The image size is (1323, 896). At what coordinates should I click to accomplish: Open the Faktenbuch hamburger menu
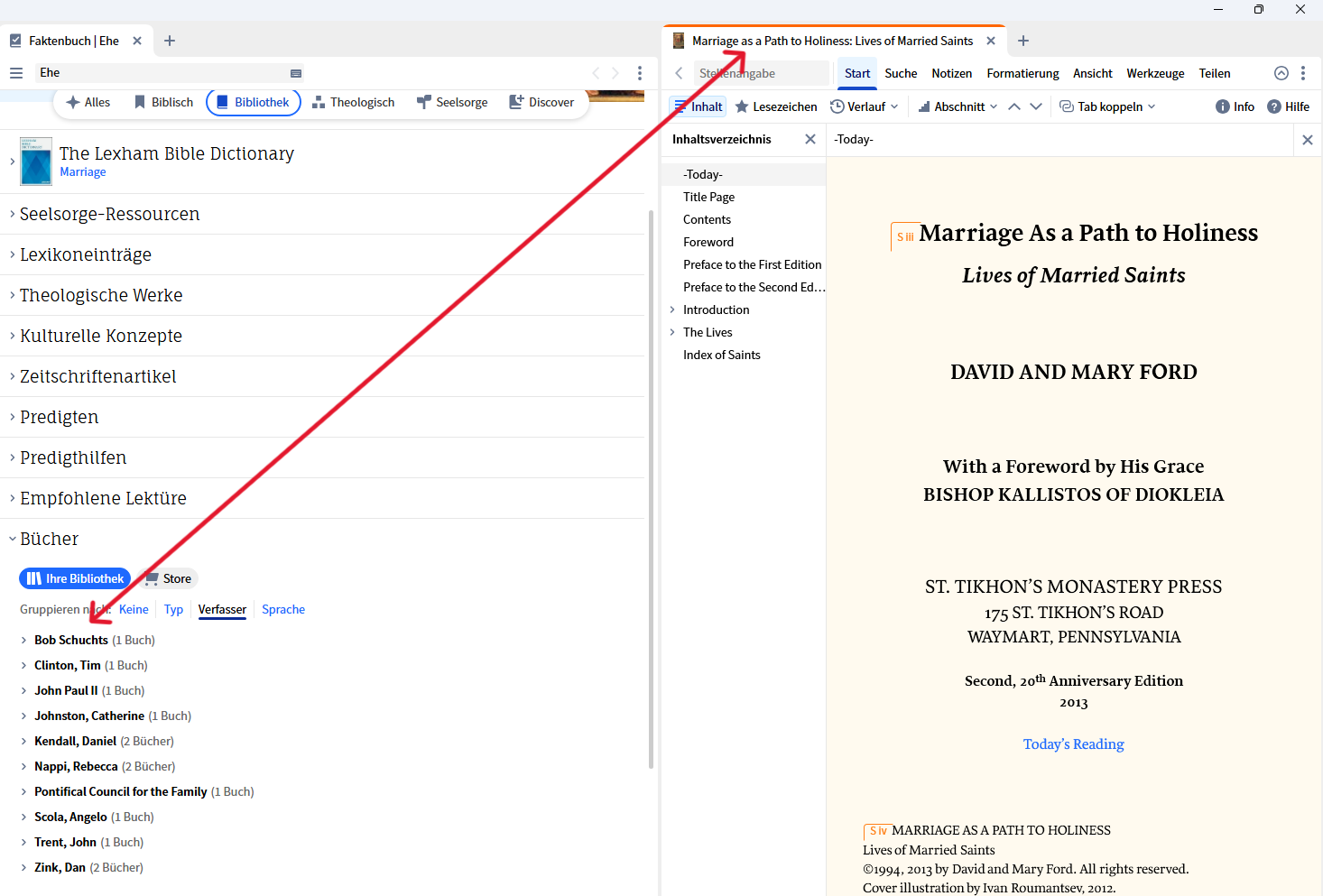15,73
